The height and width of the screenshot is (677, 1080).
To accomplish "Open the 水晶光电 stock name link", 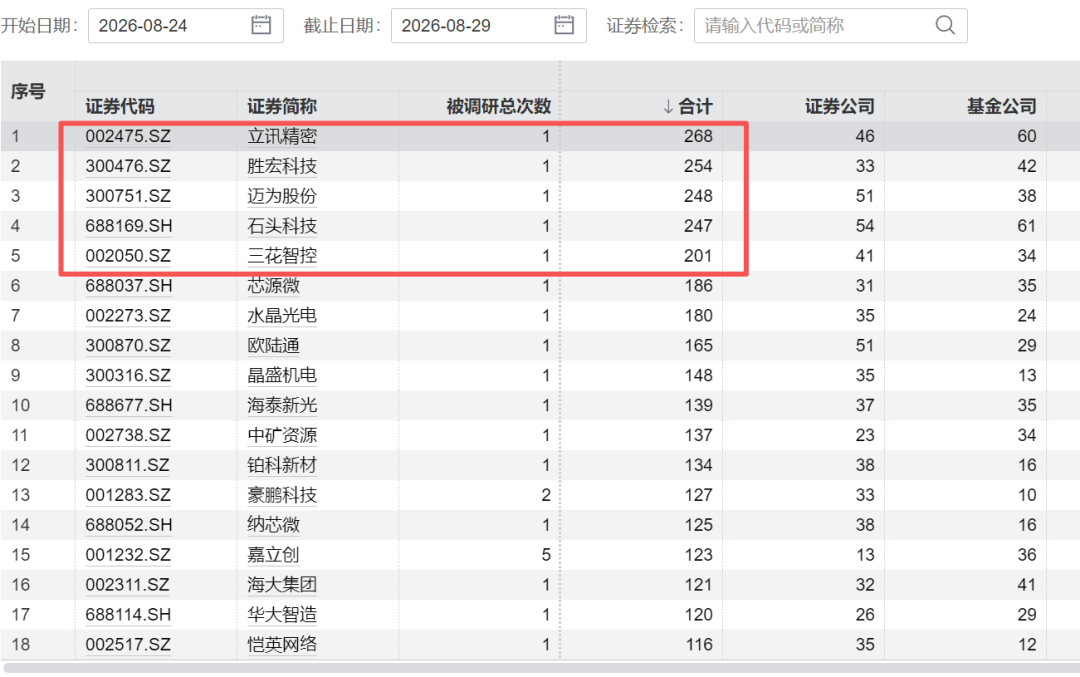I will (x=282, y=315).
